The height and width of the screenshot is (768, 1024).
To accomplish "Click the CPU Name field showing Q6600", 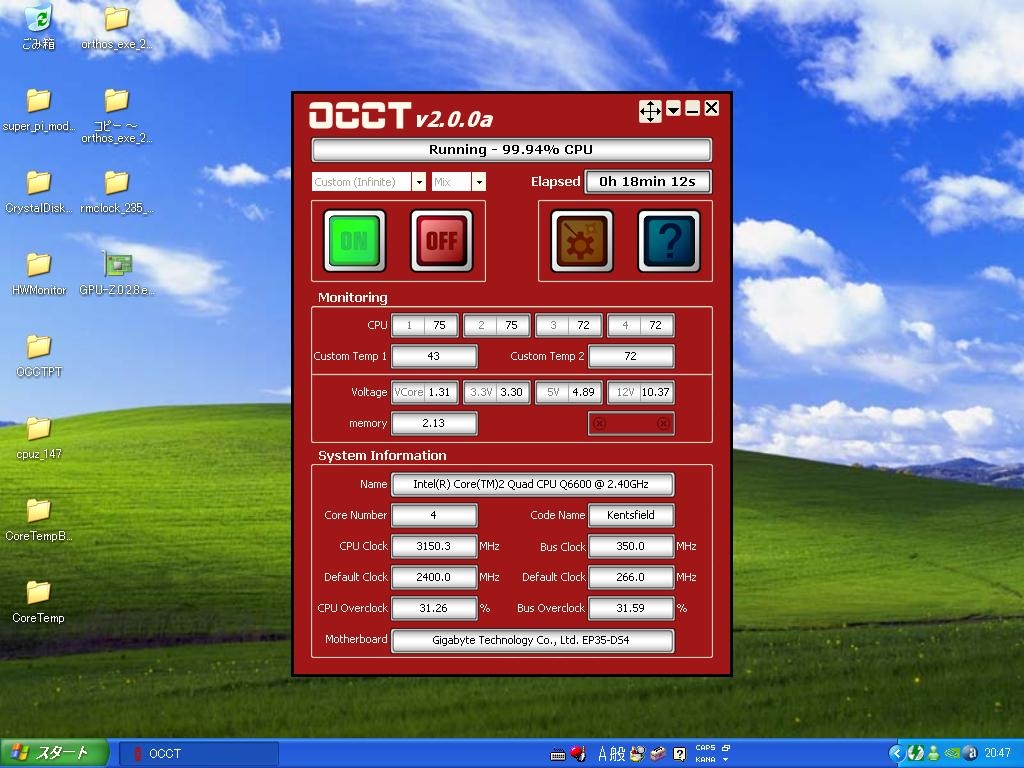I will (532, 485).
